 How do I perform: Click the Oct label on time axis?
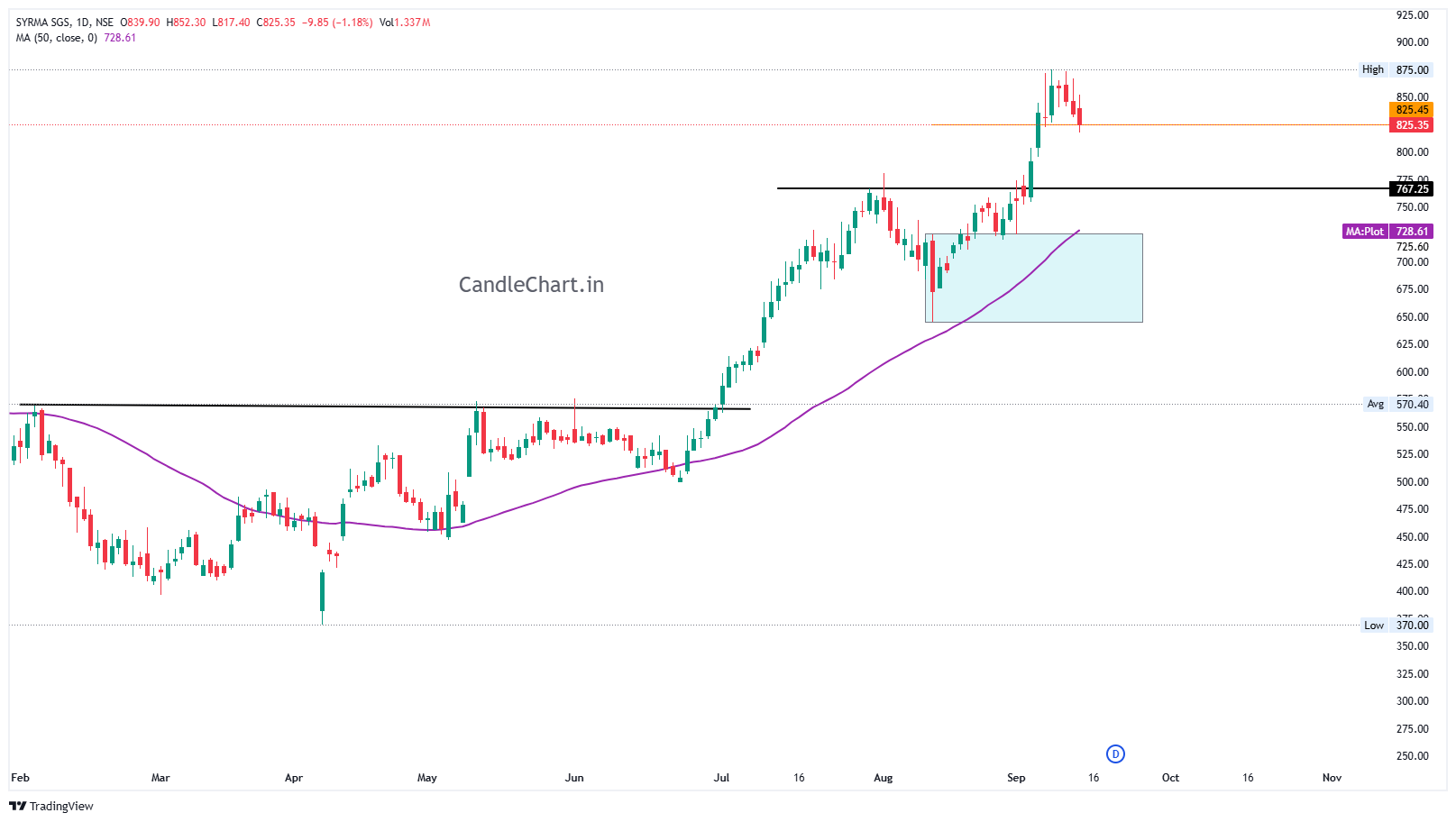pos(1170,778)
